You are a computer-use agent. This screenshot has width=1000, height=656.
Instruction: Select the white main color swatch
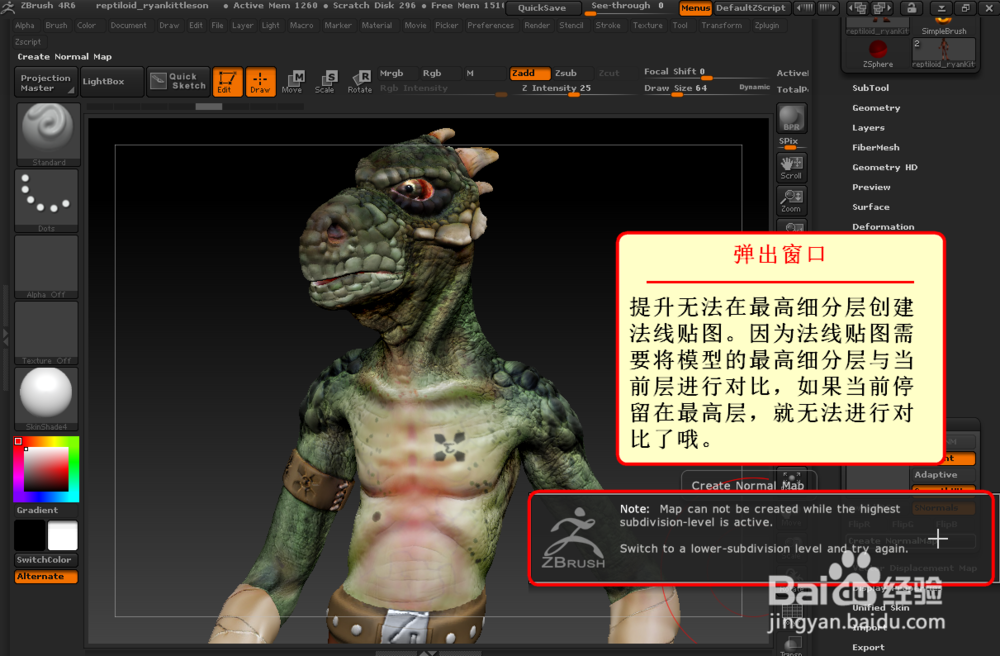pos(62,536)
